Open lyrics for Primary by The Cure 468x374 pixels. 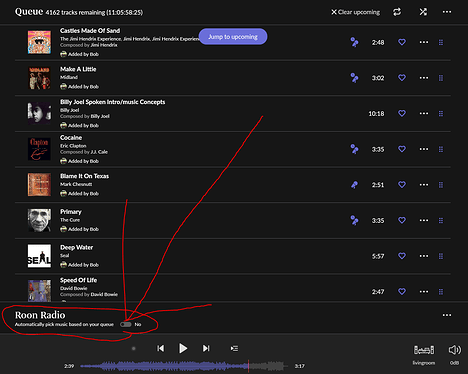click(354, 220)
